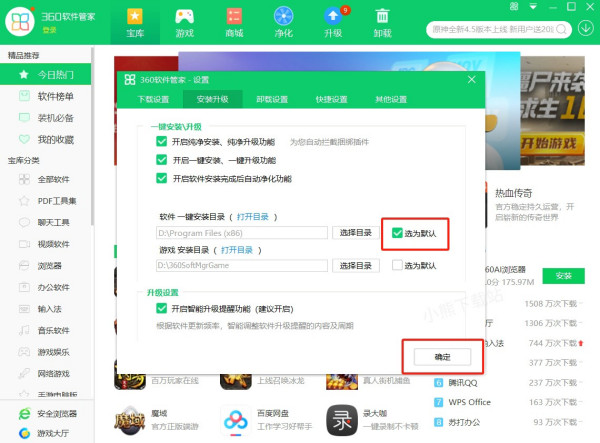Screen dimensions: 600x443
Task: Toggle 开启纯净安装、纯净升级功能 checkbox
Action: 161,142
